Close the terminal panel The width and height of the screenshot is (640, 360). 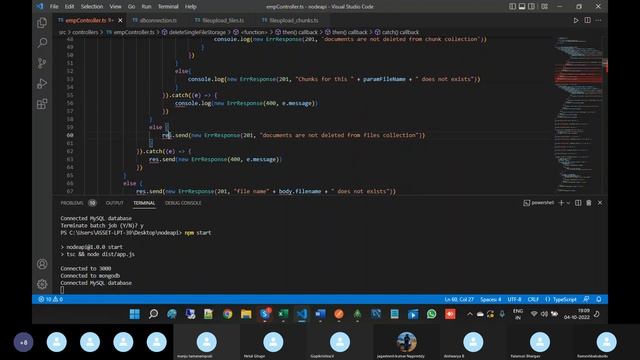click(x=600, y=203)
